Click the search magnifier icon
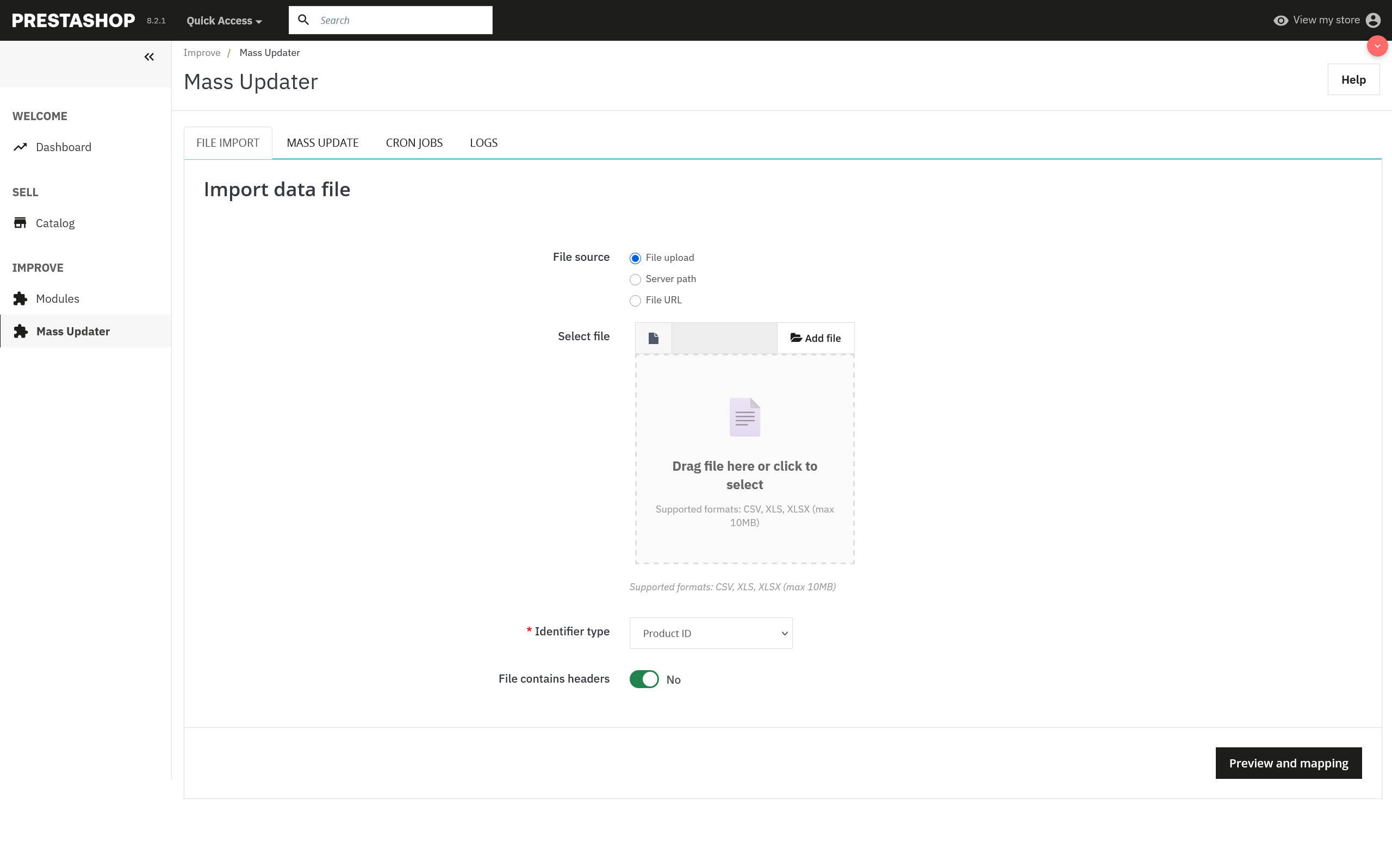This screenshot has width=1392, height=868. pyautogui.click(x=304, y=20)
